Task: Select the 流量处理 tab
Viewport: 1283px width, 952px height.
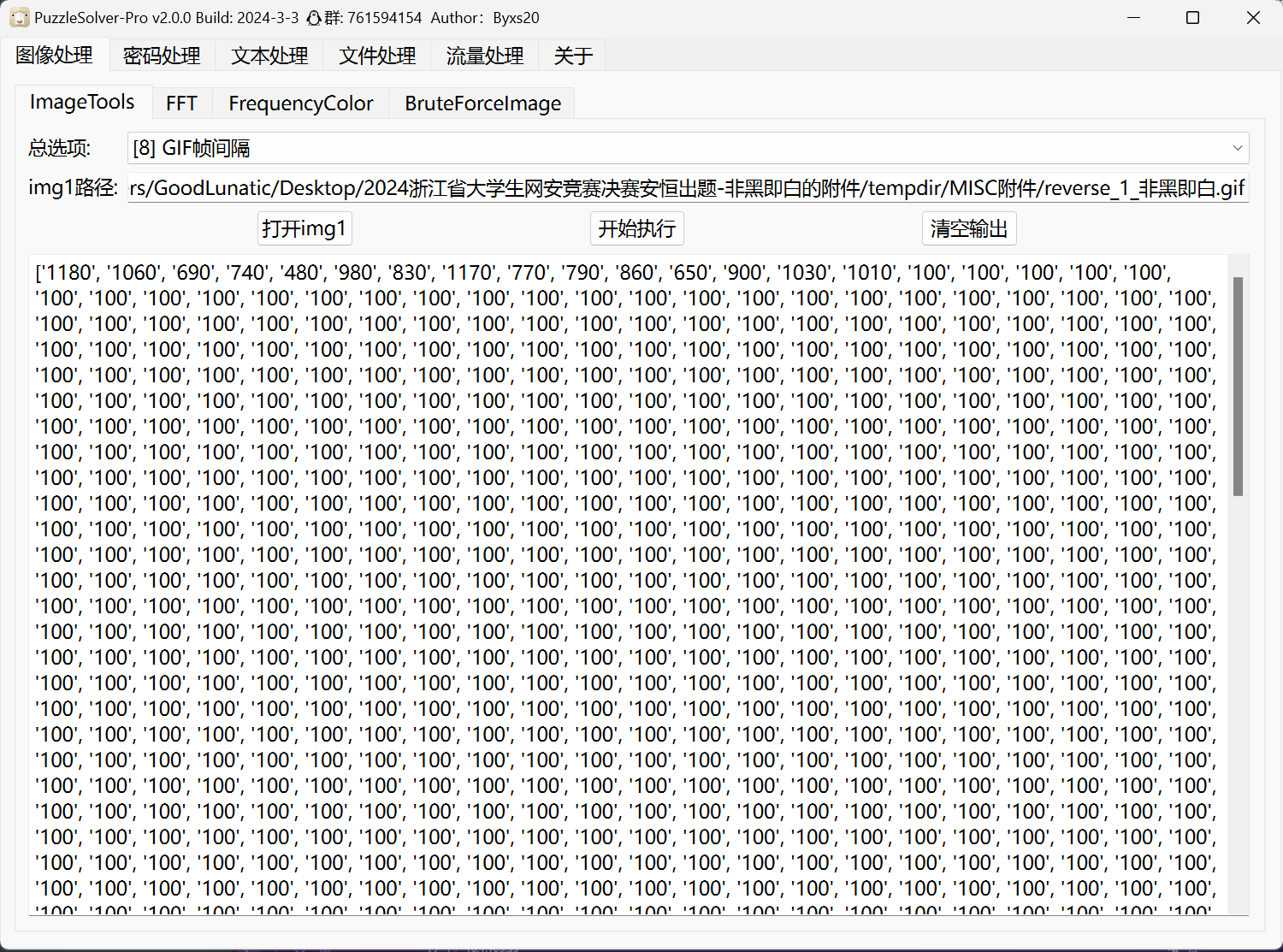Action: tap(485, 56)
